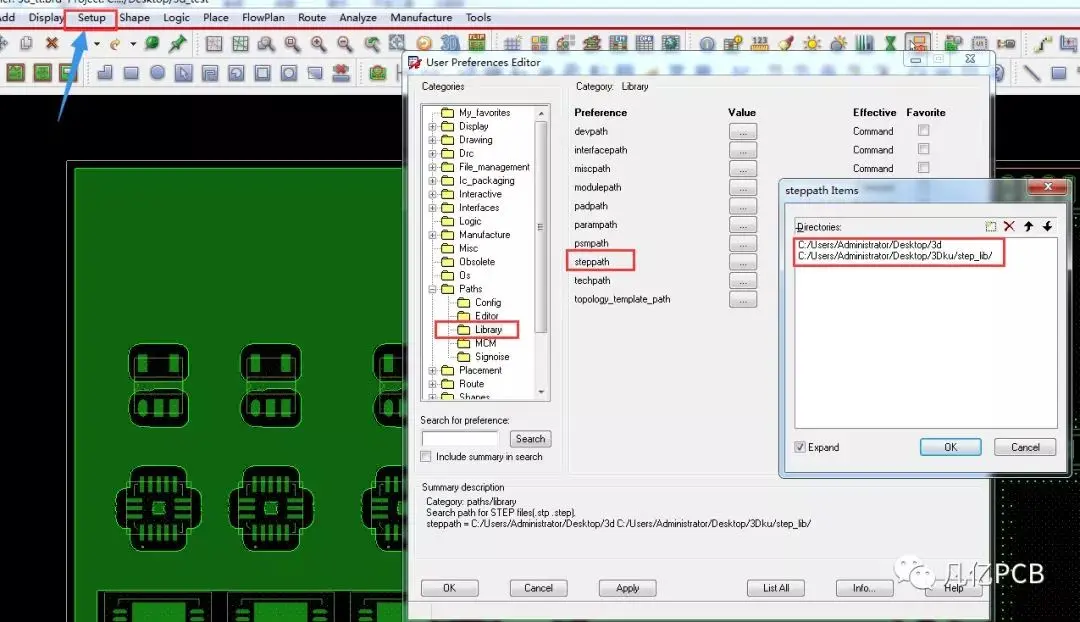Enable Include summary in search checkbox
This screenshot has height=622, width=1080.
(426, 457)
